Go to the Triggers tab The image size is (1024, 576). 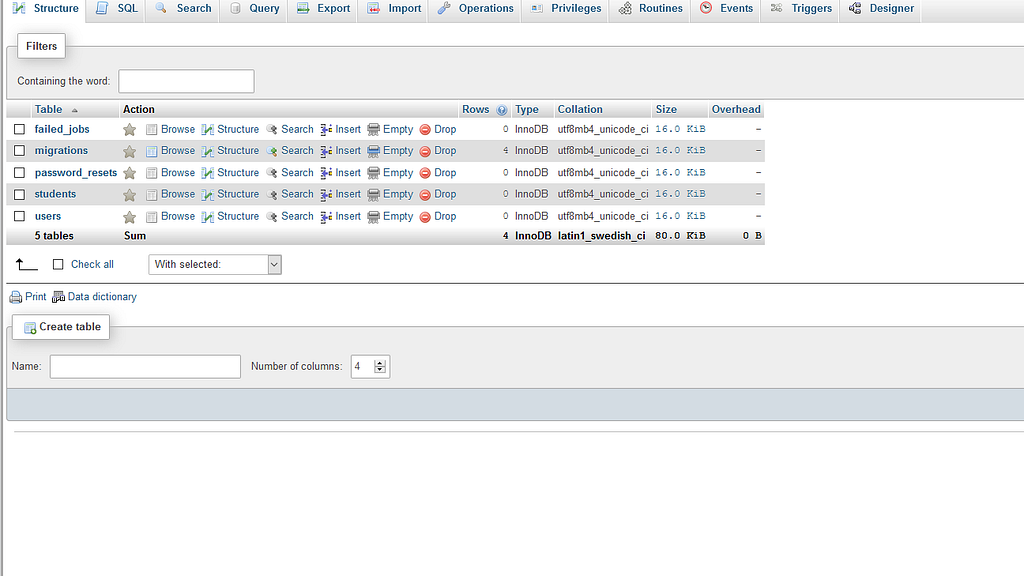800,9
